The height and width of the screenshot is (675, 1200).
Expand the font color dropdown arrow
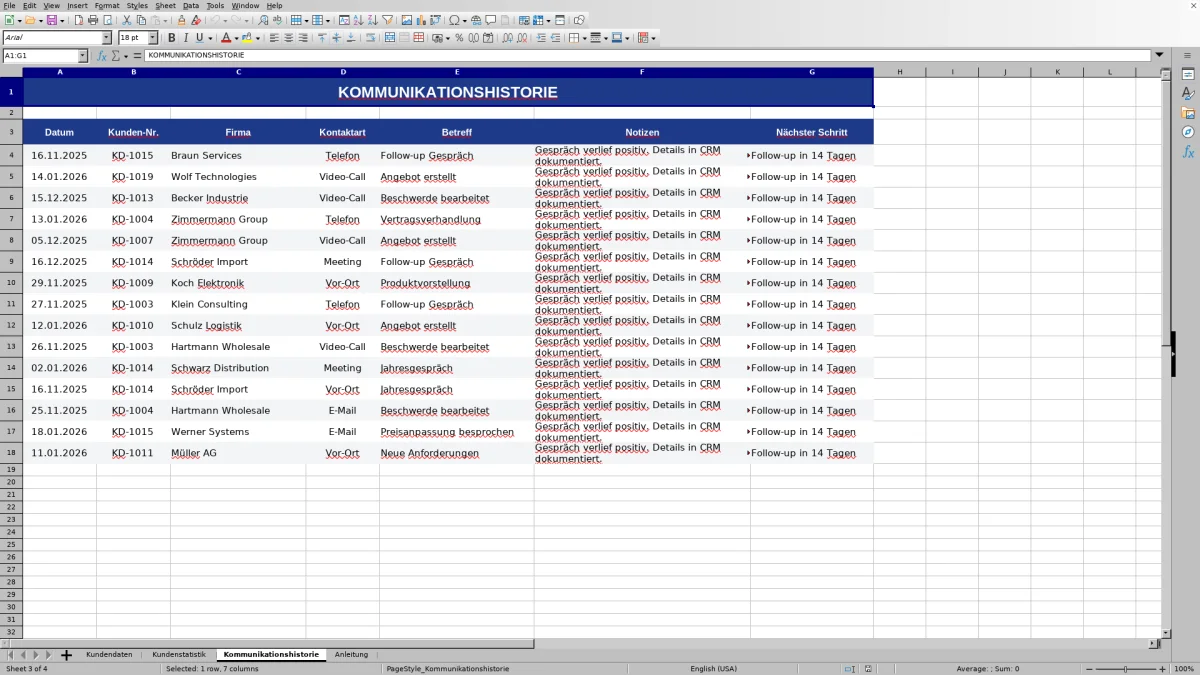click(236, 37)
